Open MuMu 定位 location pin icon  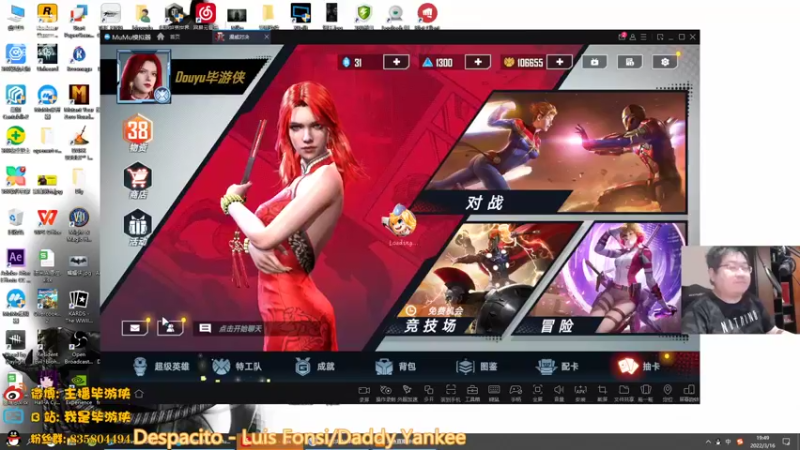pyautogui.click(x=667, y=392)
